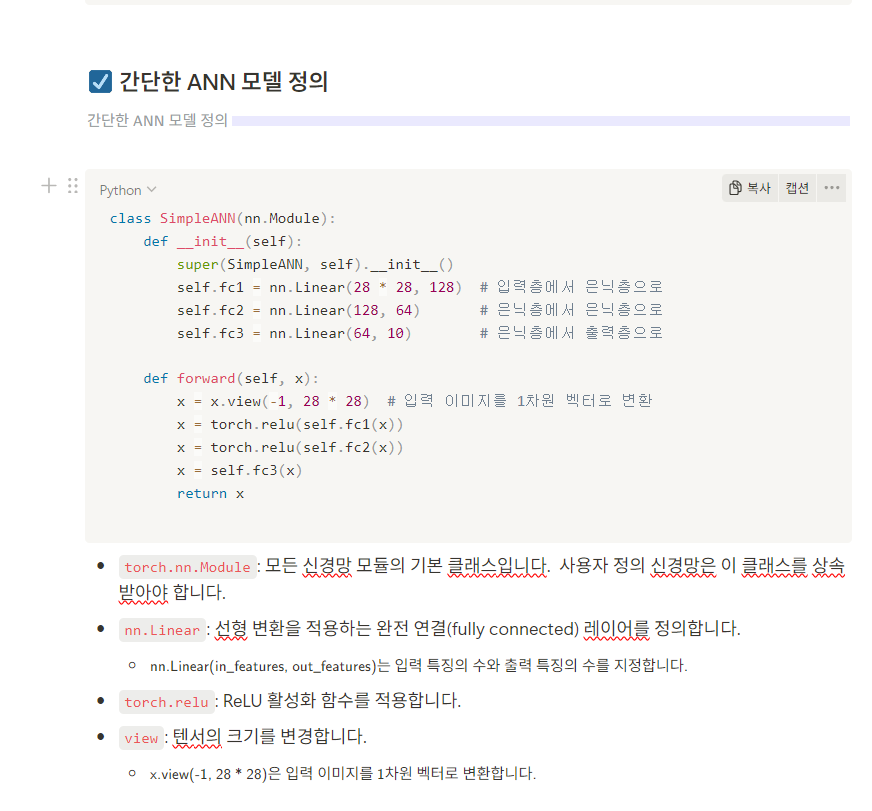
Task: Click the comment # 입력 이미지를 1차원 벡터로 변환
Action: coord(519,401)
